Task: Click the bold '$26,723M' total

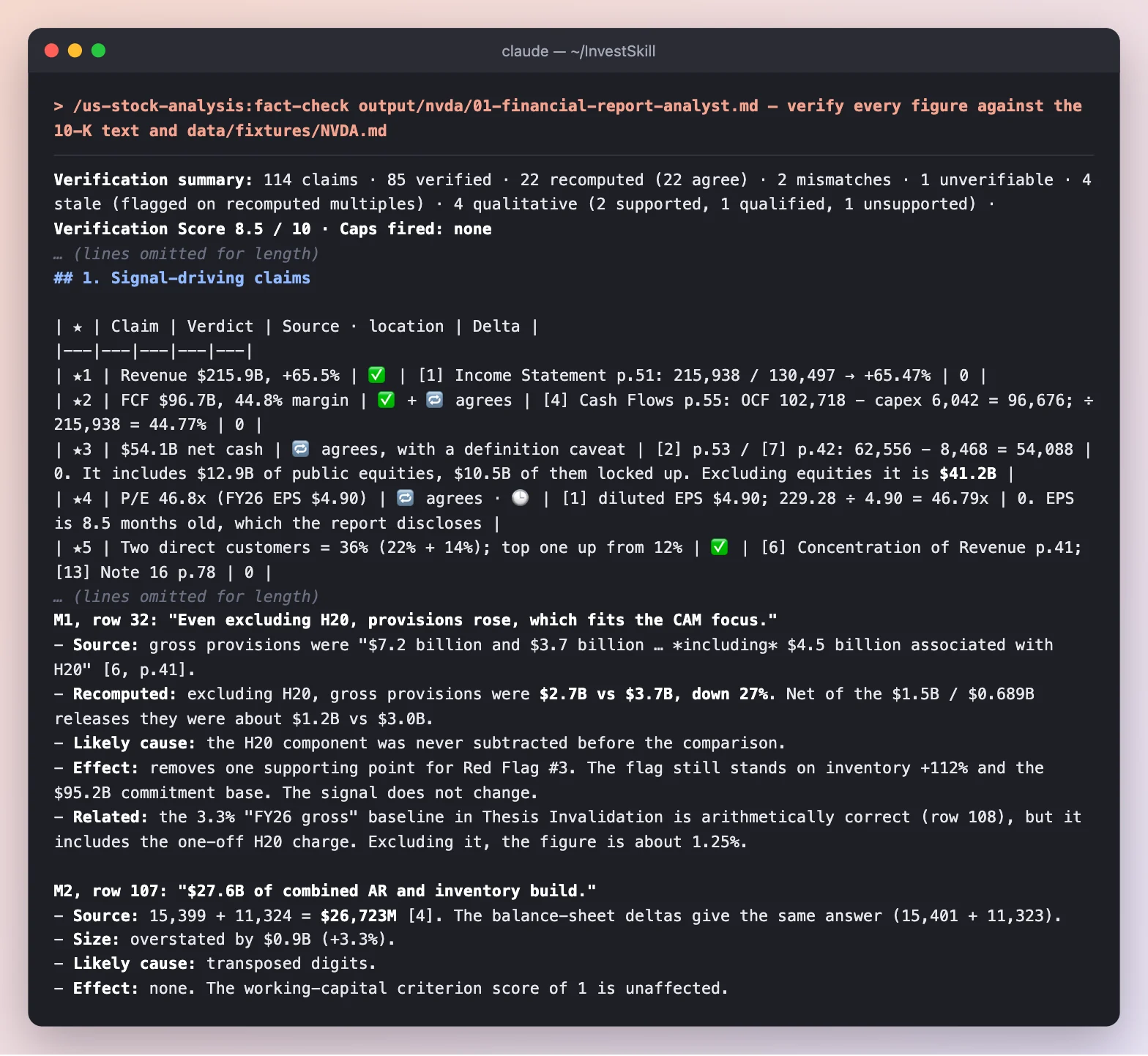Action: click(359, 916)
